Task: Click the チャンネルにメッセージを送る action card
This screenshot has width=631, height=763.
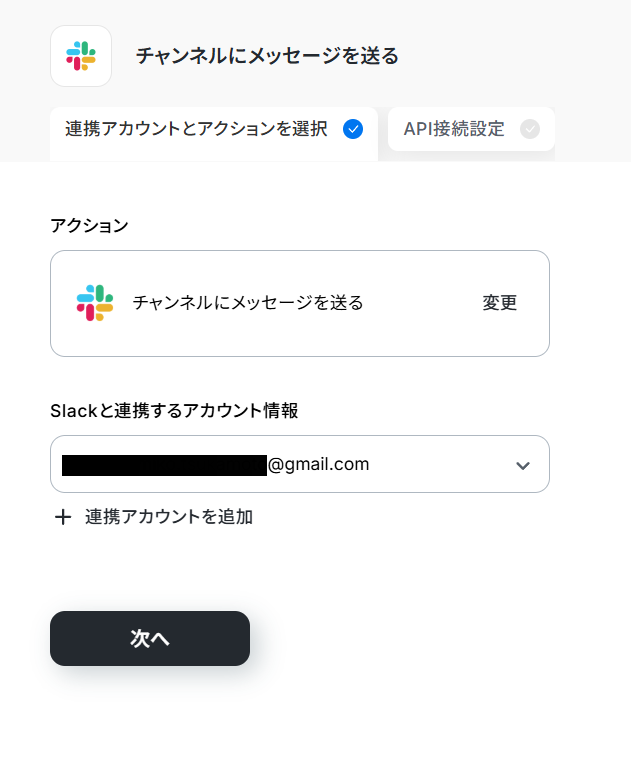Action: tap(300, 304)
